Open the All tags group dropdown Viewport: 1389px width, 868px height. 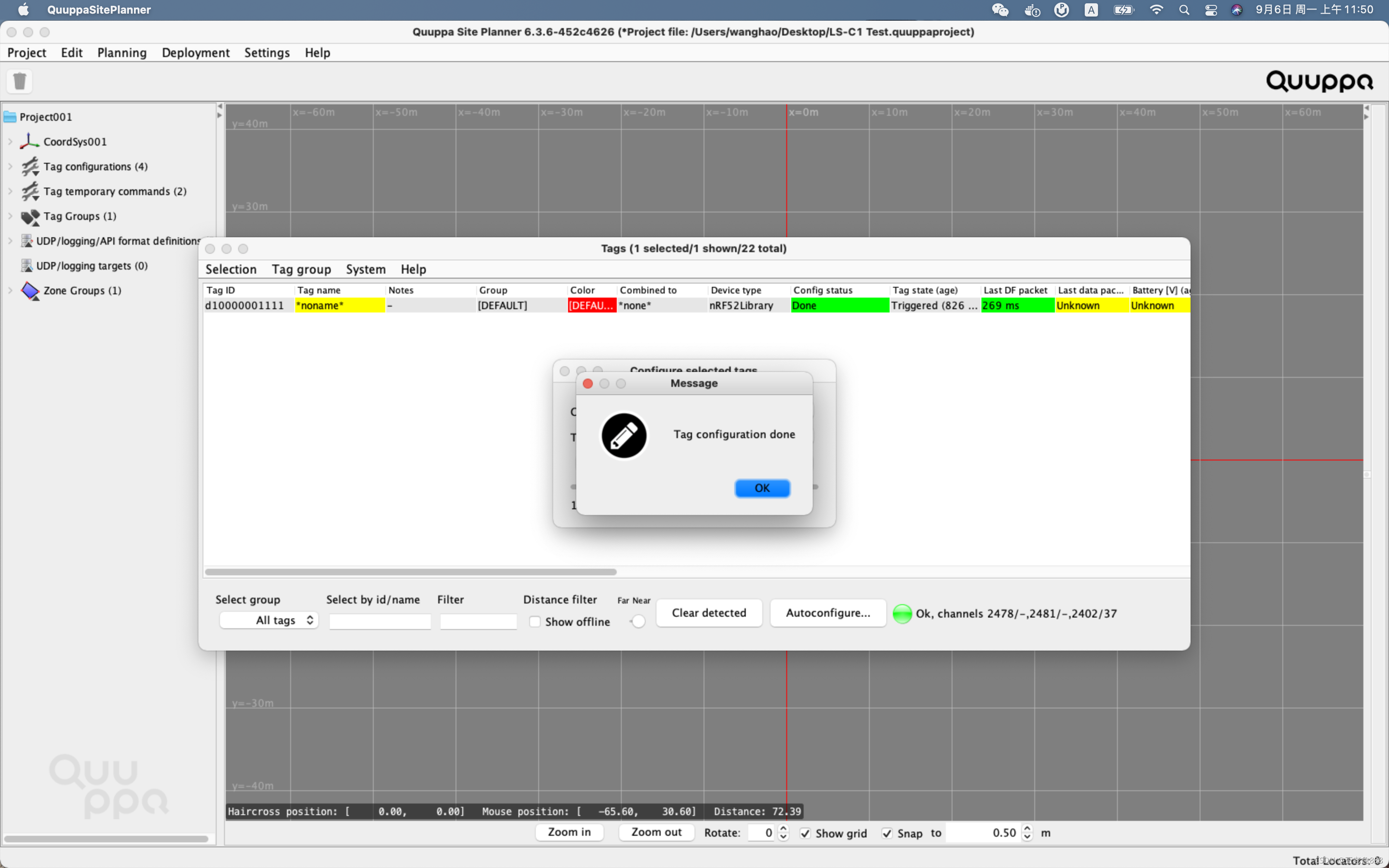click(269, 620)
